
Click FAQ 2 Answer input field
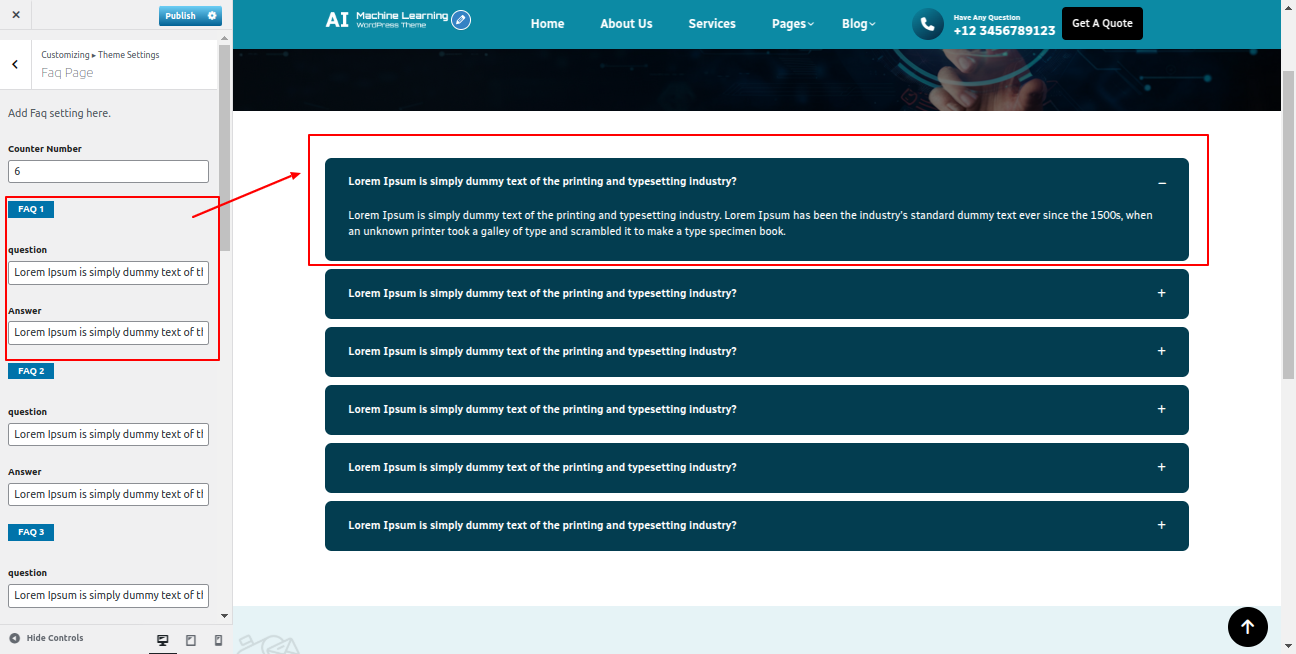(108, 494)
